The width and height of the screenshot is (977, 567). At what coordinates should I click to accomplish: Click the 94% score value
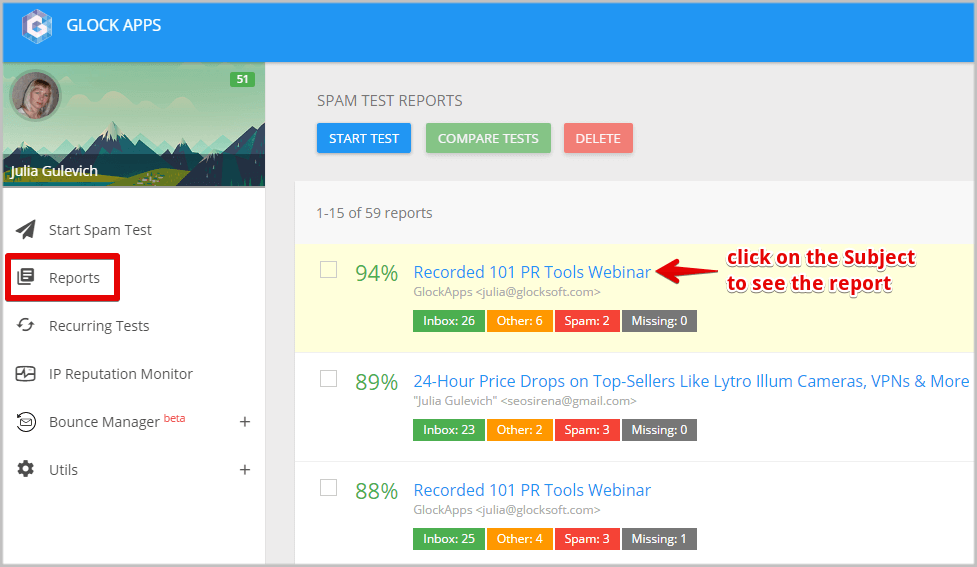point(376,273)
